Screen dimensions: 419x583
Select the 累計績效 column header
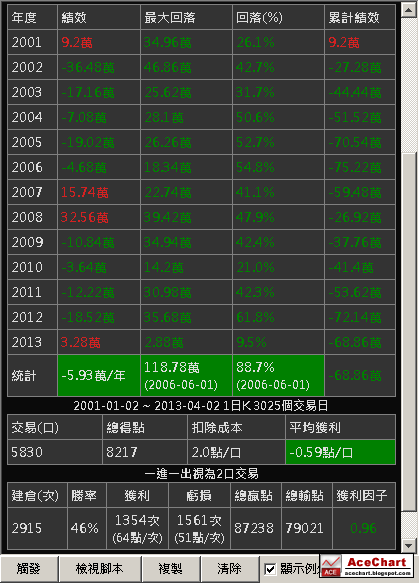point(360,17)
